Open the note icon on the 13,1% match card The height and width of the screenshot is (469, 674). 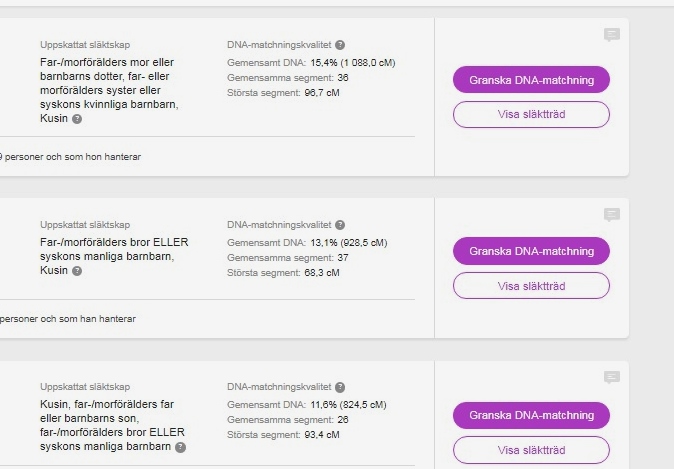point(612,215)
